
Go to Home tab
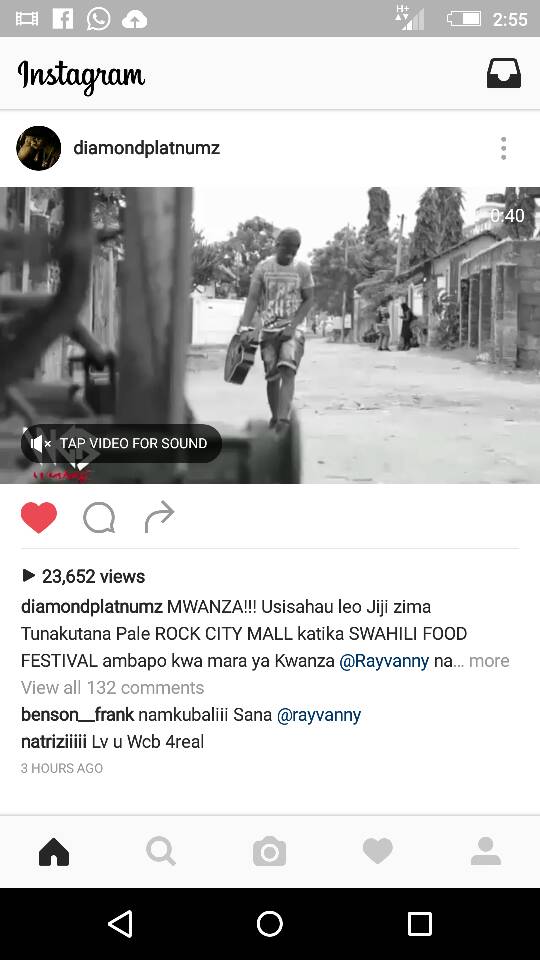54,852
